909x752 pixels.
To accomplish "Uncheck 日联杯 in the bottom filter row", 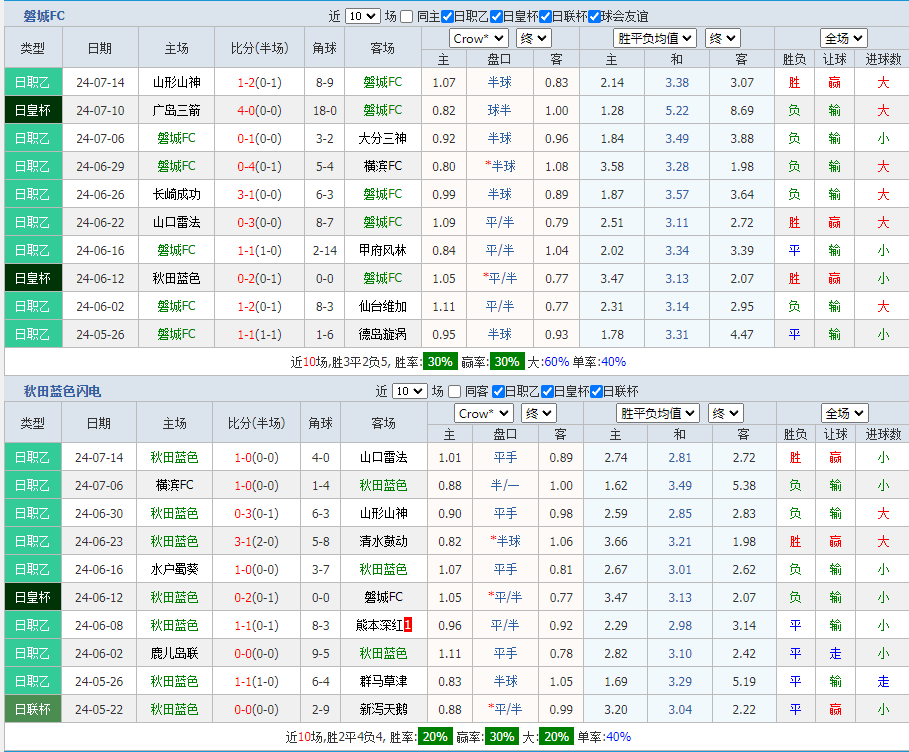I will point(596,390).
